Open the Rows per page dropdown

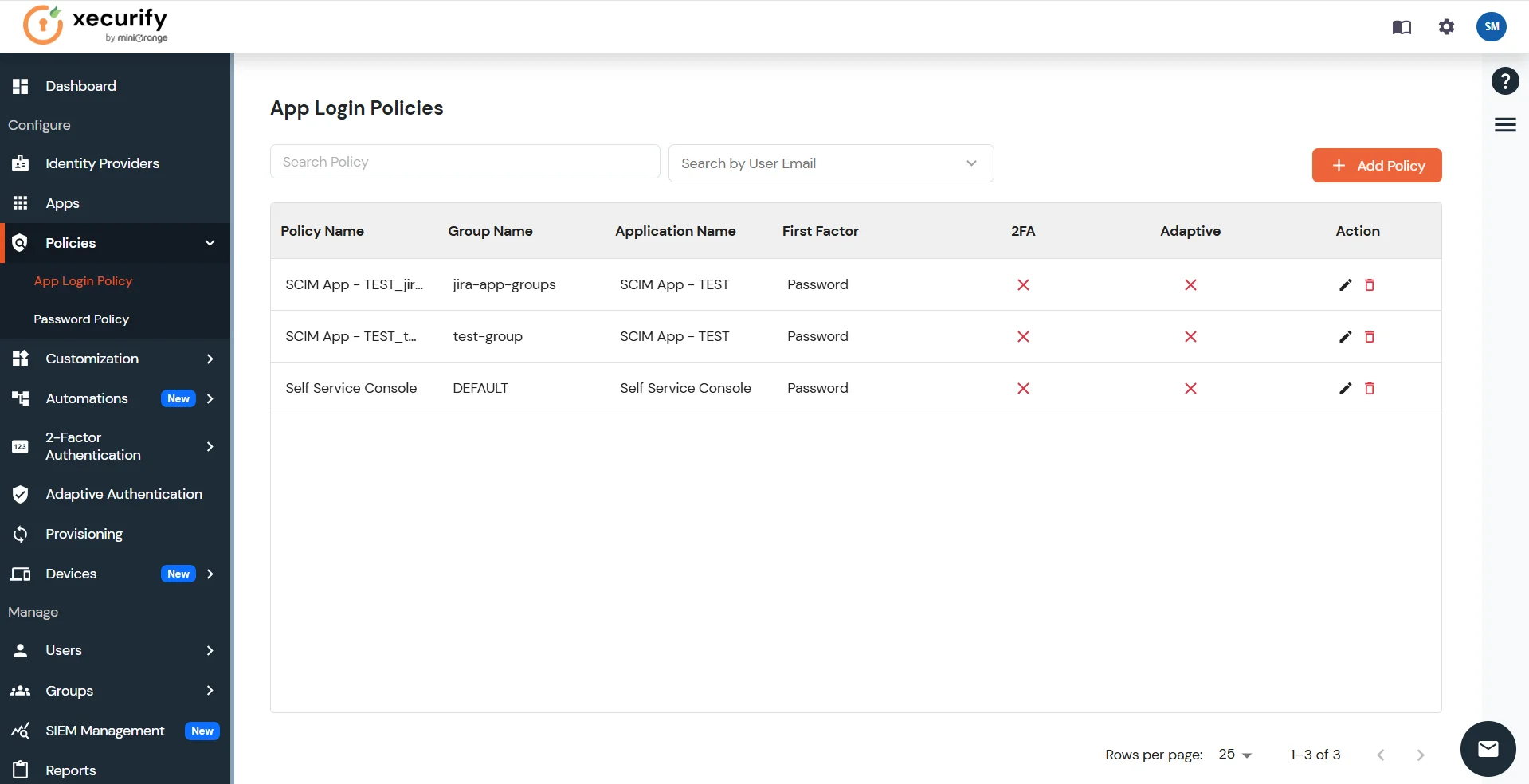point(1235,755)
